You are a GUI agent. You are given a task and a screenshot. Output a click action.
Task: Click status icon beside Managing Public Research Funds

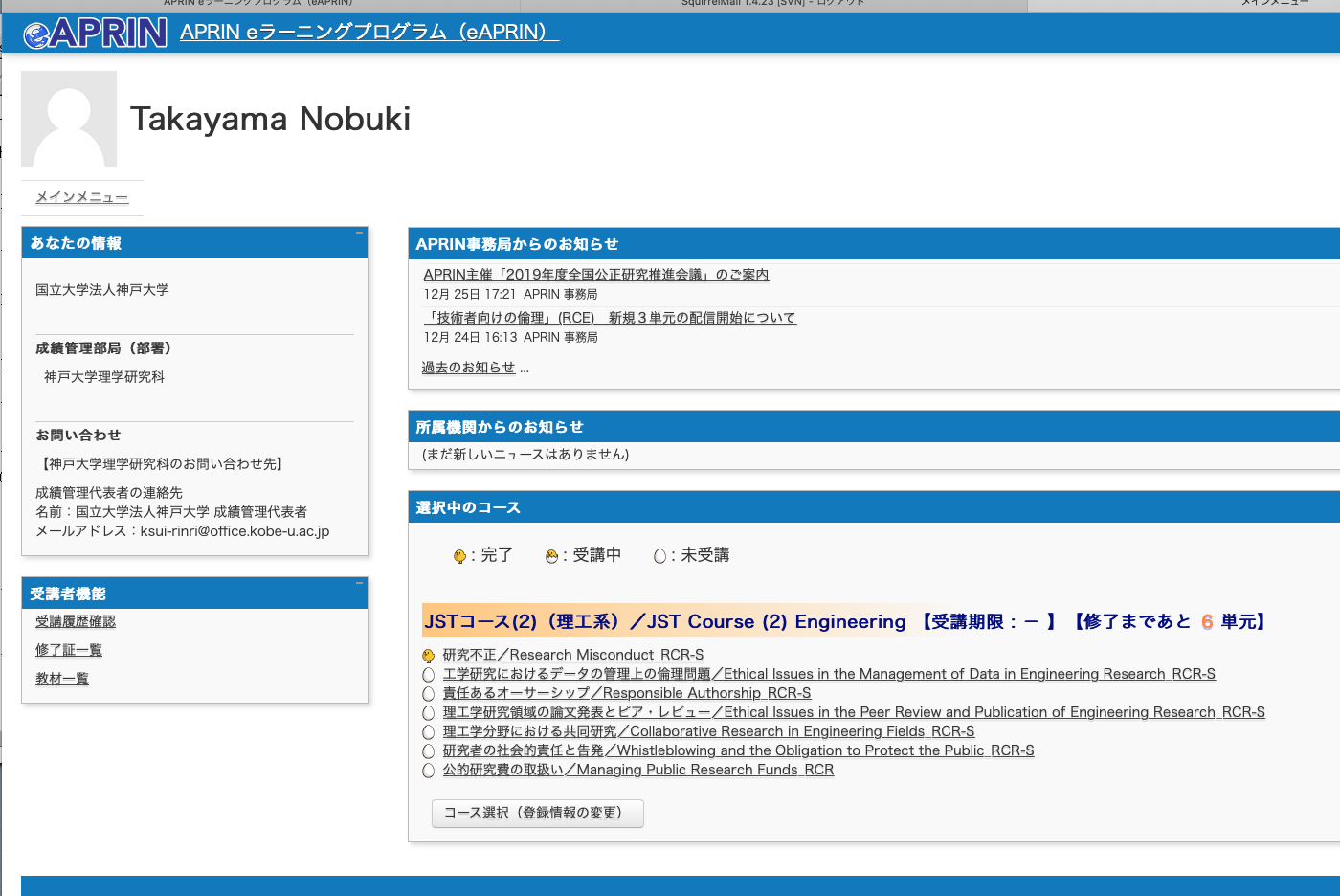tap(428, 771)
